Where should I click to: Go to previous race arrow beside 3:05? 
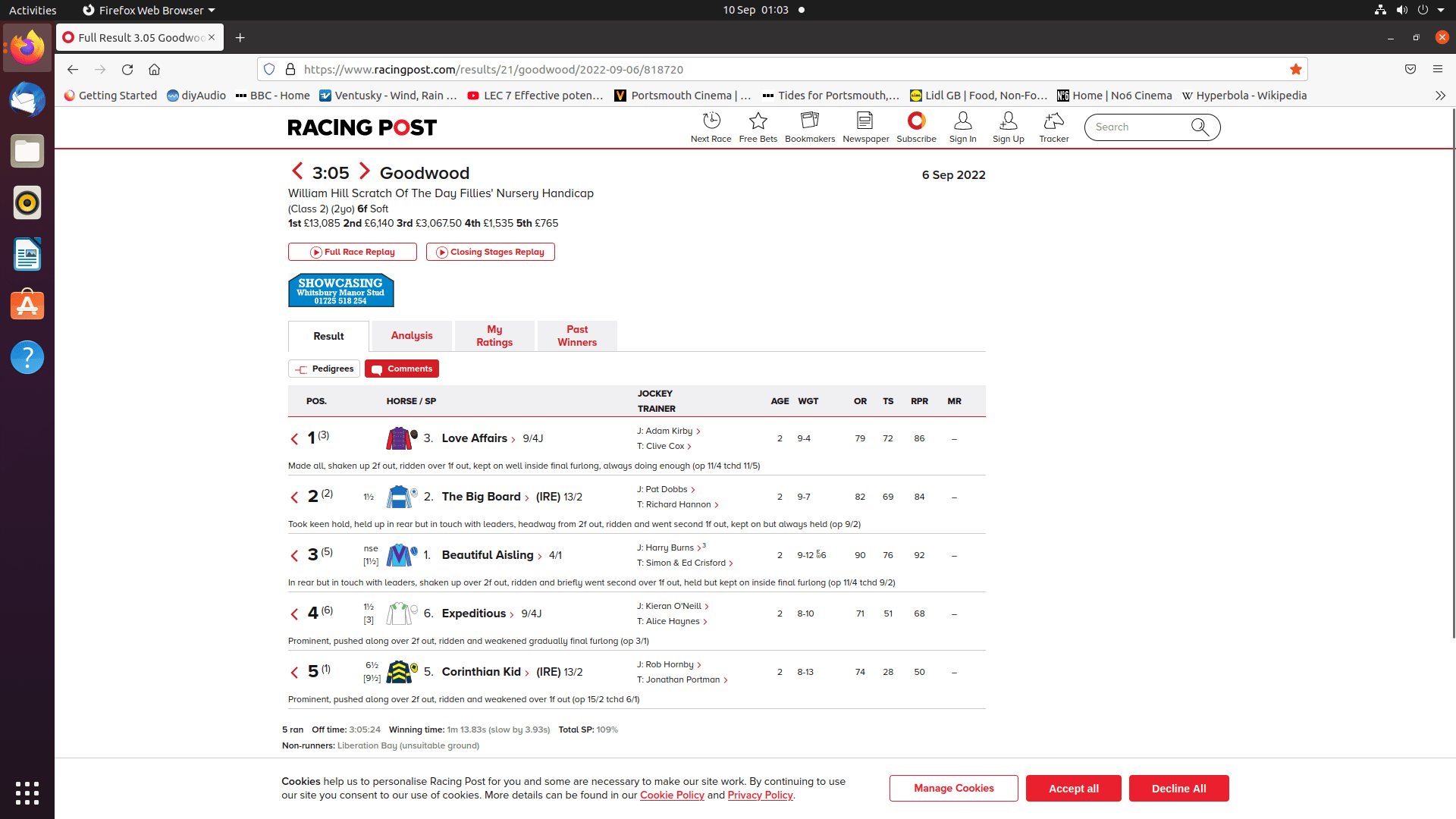[297, 171]
